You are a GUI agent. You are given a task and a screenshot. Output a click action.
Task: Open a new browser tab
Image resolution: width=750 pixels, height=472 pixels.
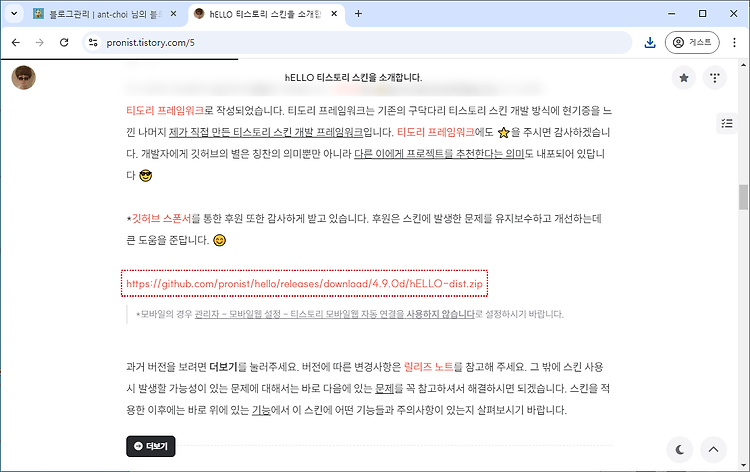pos(358,14)
